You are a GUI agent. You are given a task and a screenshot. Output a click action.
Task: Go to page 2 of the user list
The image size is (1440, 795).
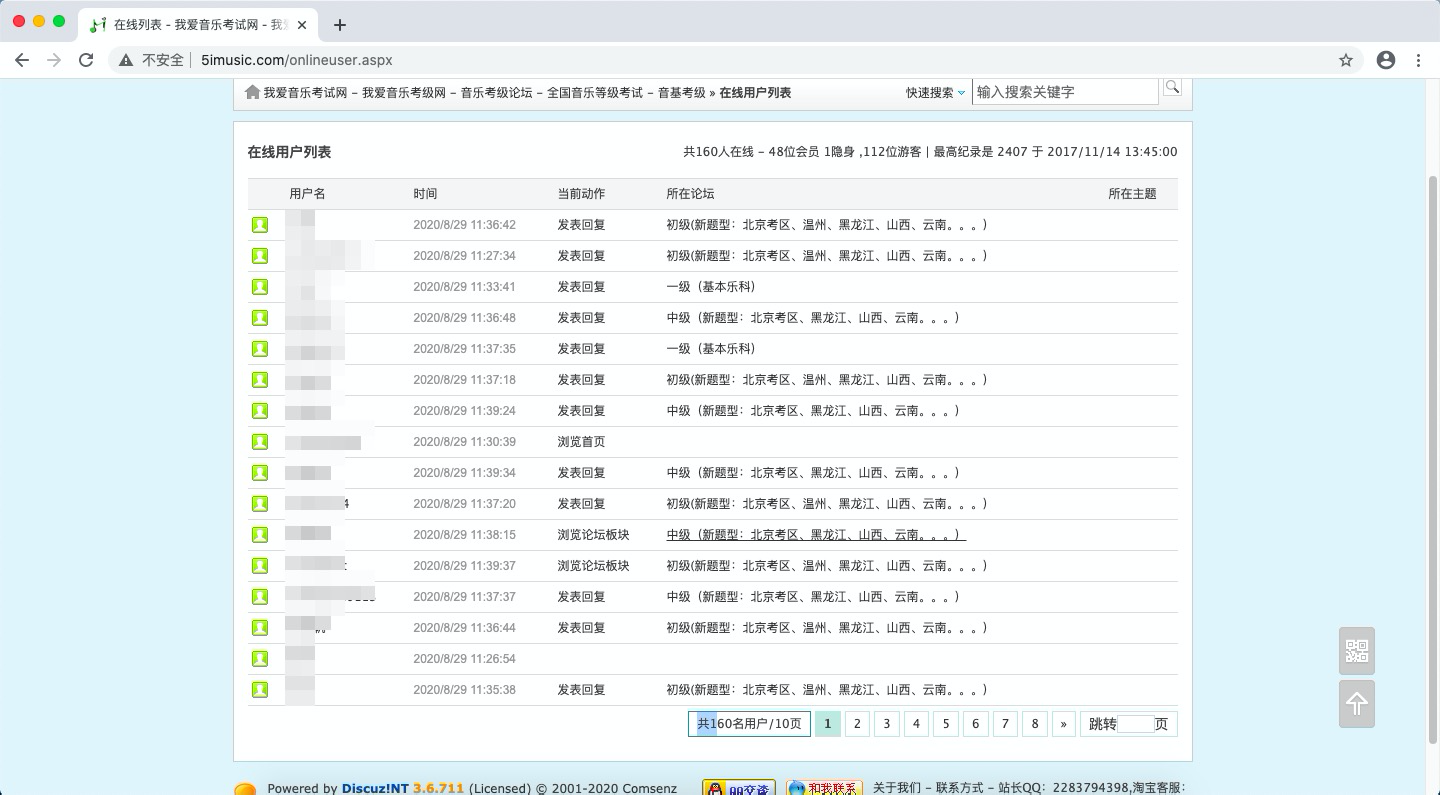pos(857,724)
